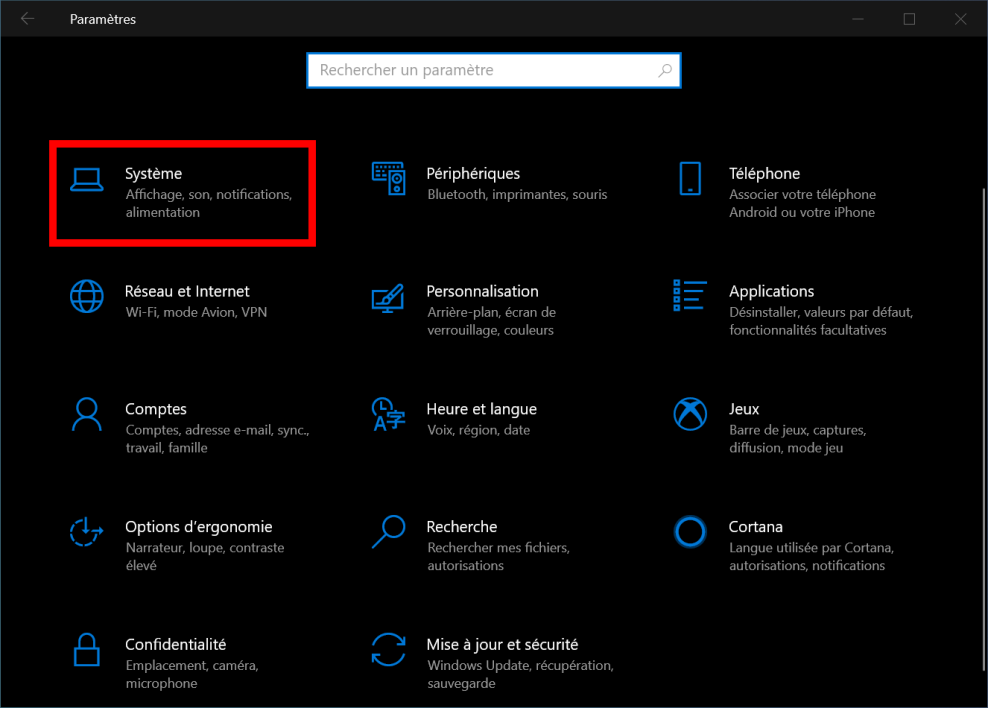Click the Confidentialité padlock icon
988x708 pixels.
tap(87, 649)
